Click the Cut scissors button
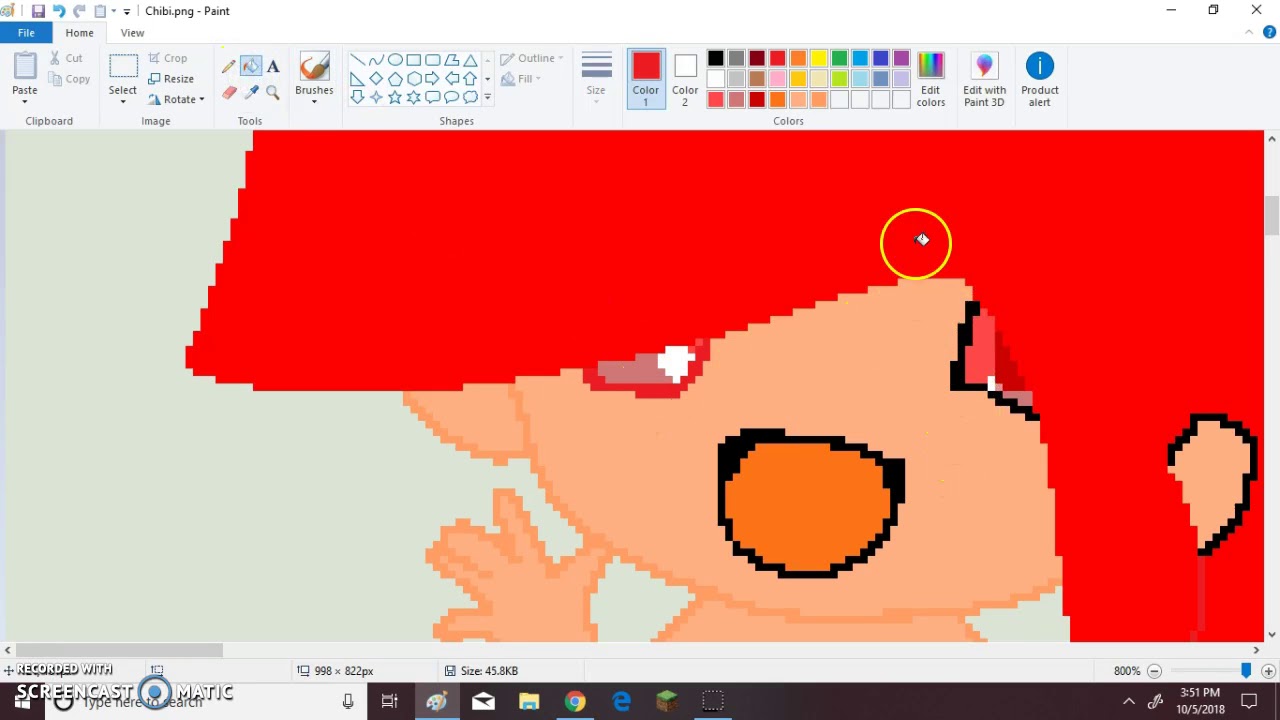1280x720 pixels. click(x=66, y=58)
